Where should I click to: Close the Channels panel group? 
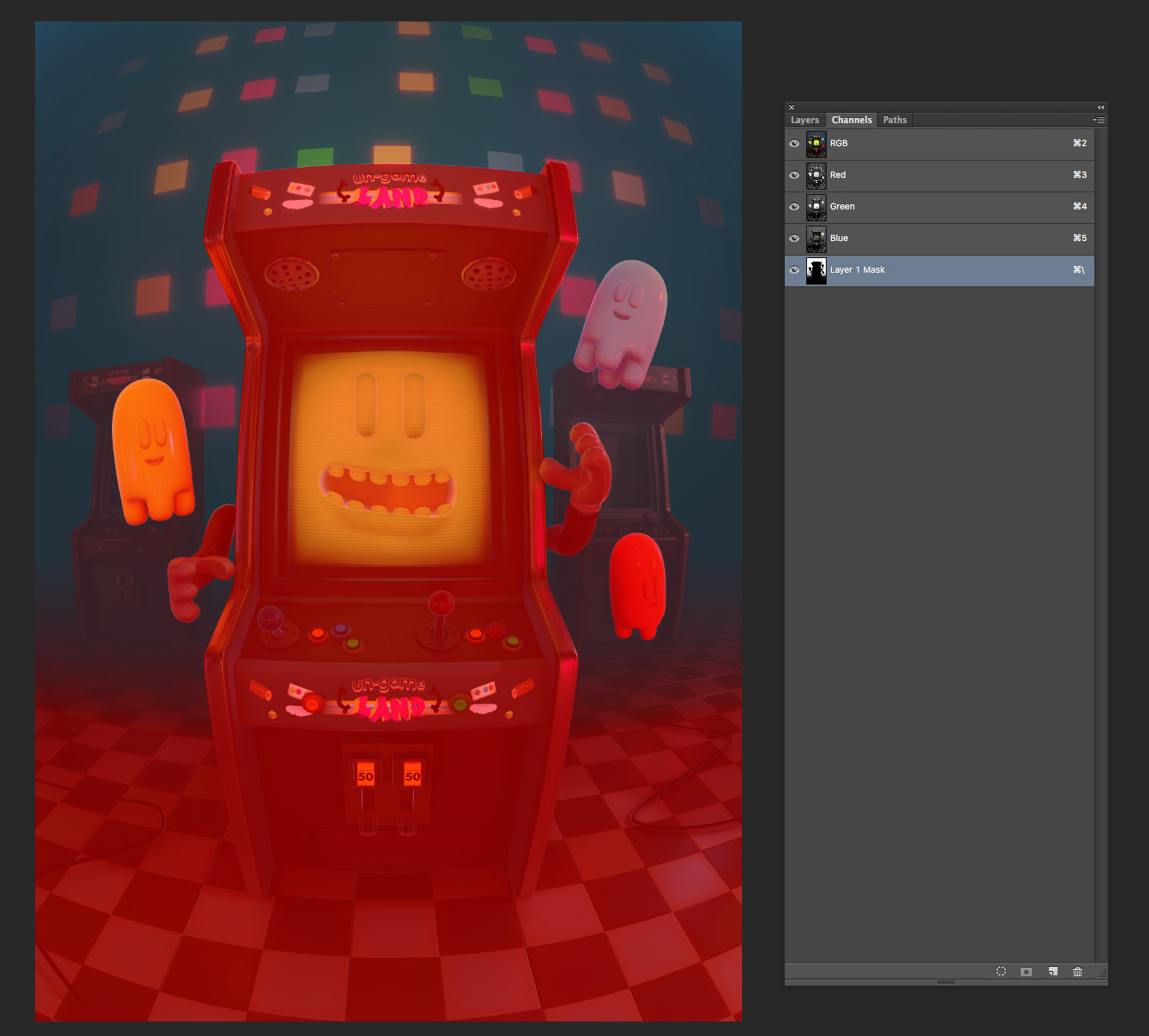pyautogui.click(x=792, y=108)
